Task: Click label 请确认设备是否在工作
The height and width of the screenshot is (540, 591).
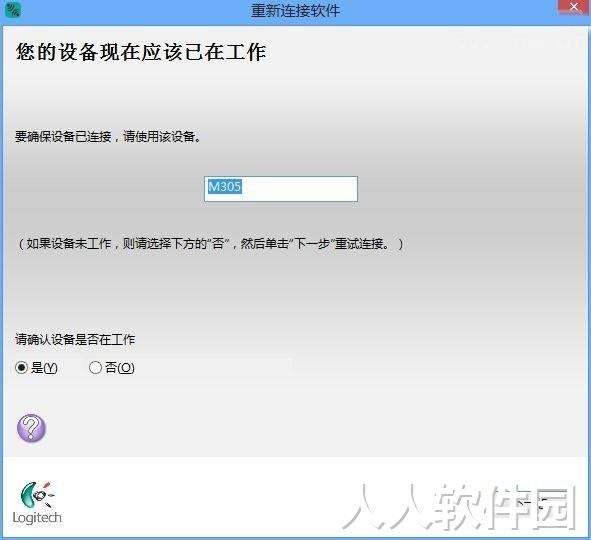Action: pyautogui.click(x=75, y=340)
